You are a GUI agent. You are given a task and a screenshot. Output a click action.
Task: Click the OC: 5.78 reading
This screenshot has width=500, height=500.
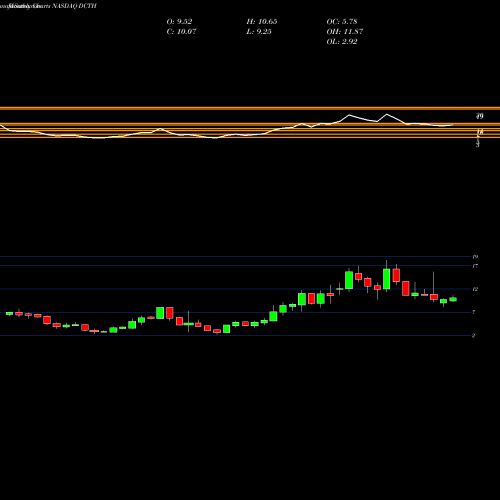(x=342, y=22)
